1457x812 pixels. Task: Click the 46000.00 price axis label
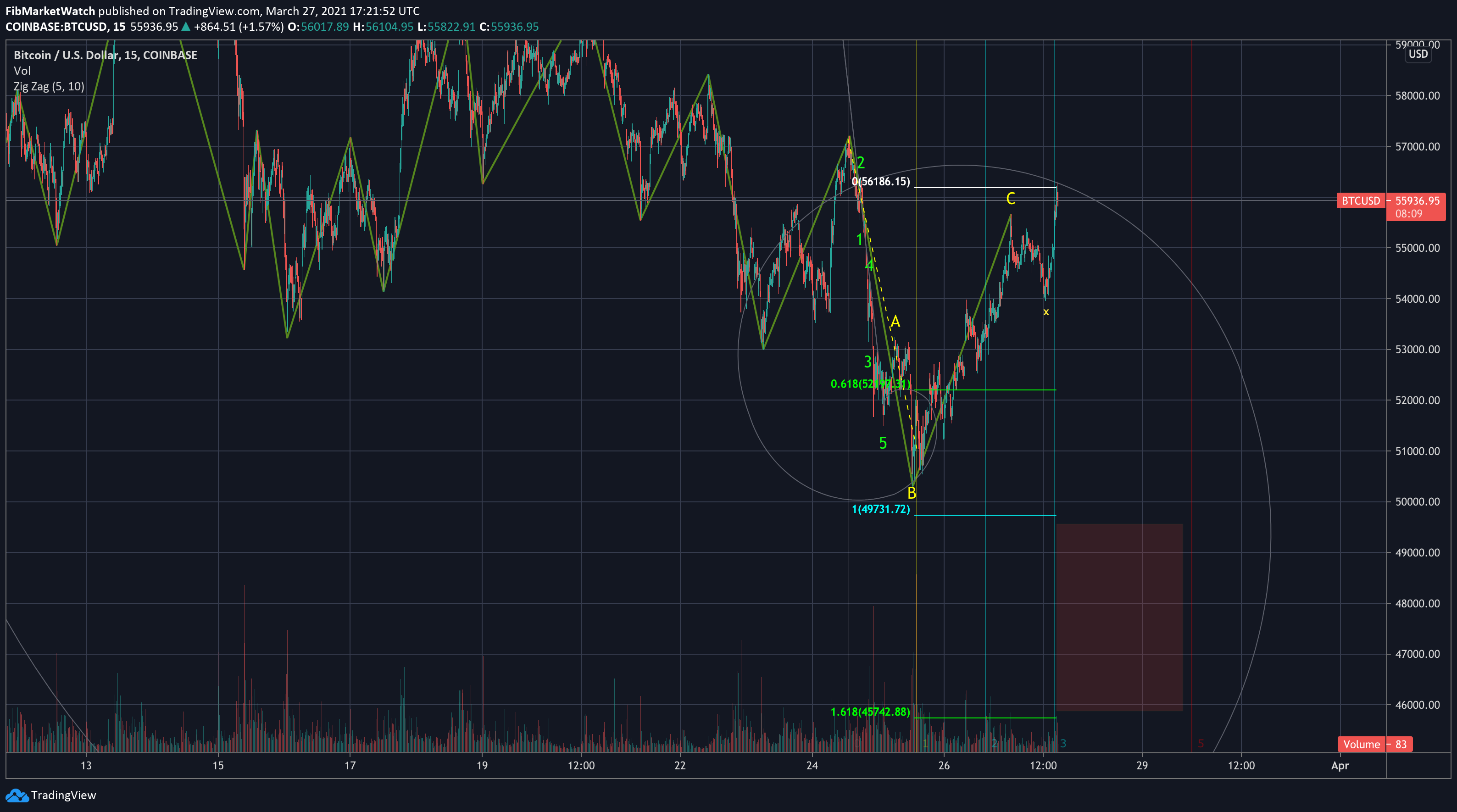tap(1418, 705)
